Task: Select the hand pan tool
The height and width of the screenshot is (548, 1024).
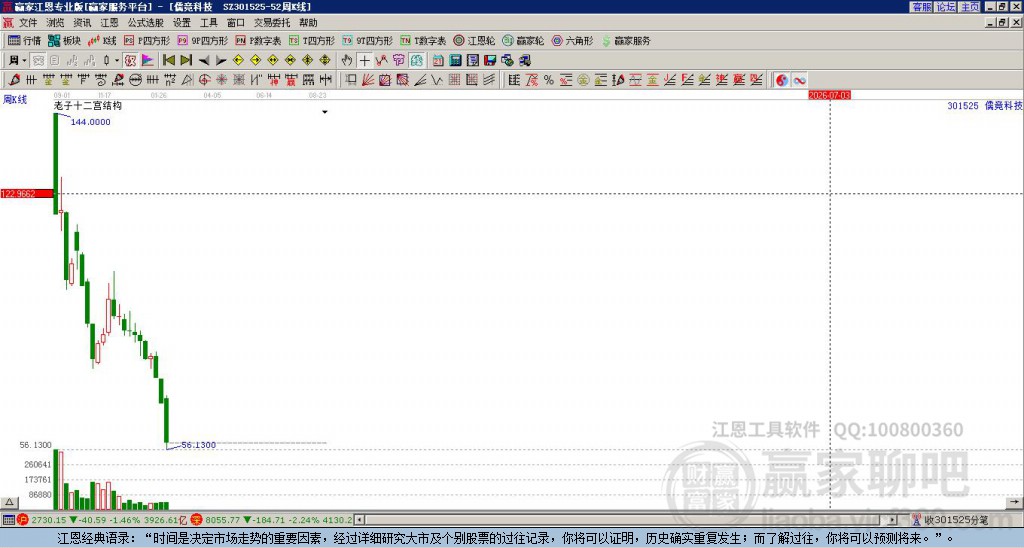Action: coord(347,61)
